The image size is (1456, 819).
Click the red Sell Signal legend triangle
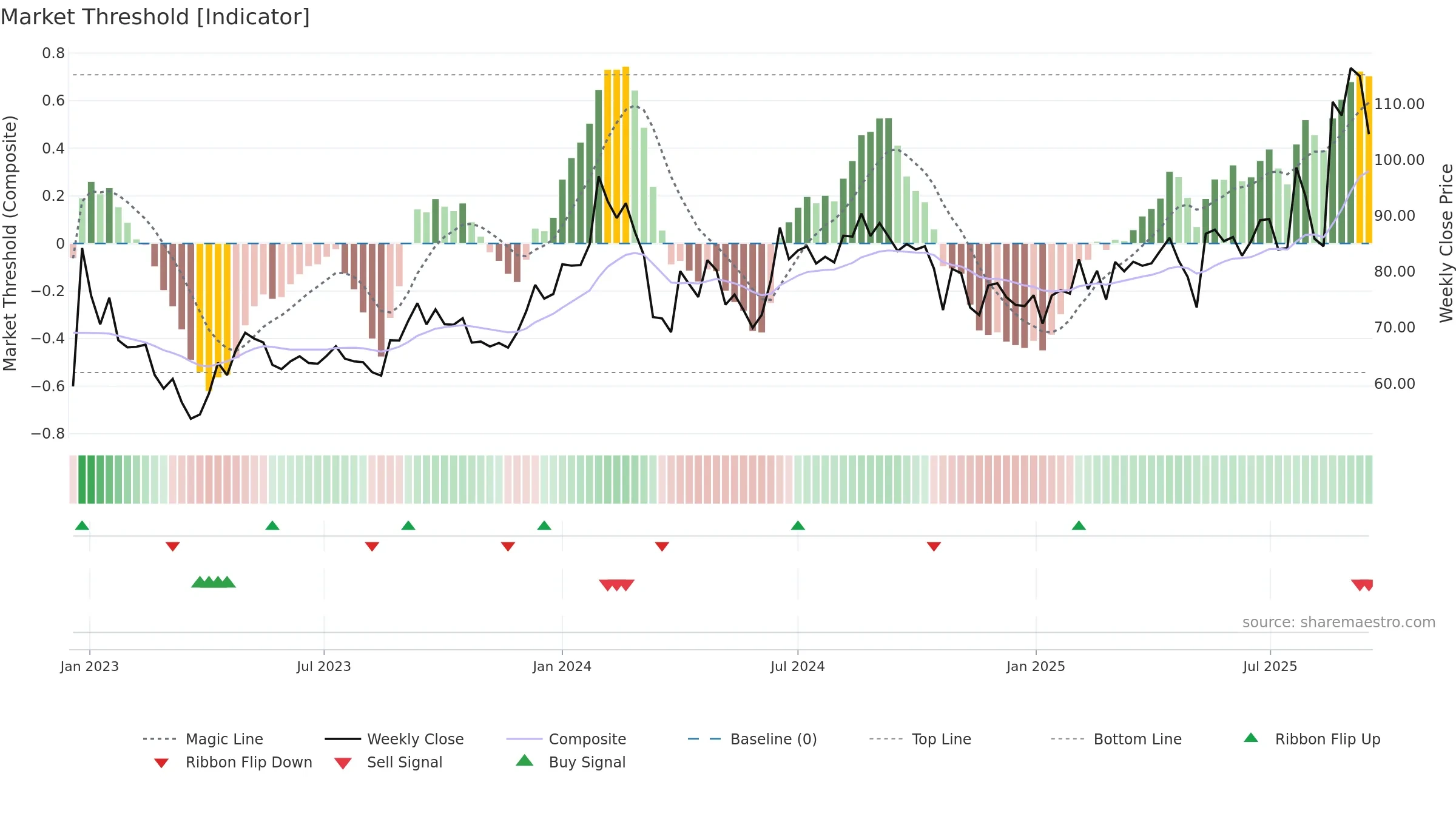[343, 763]
